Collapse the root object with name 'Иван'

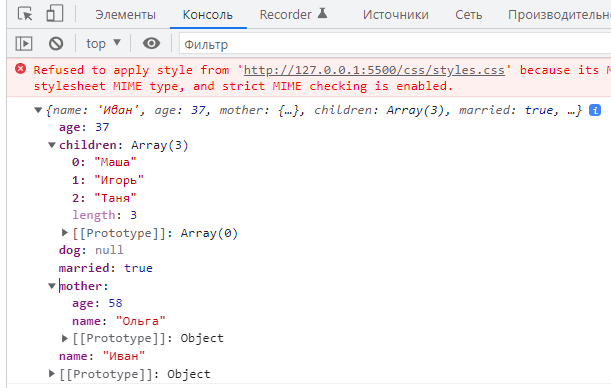(38, 110)
